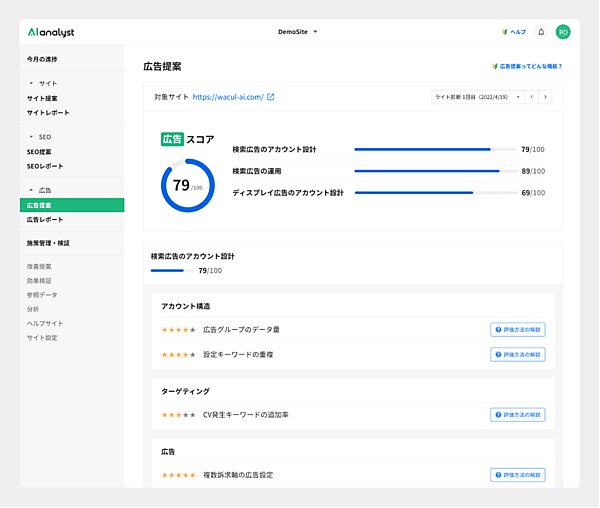The width and height of the screenshot is (600, 508).
Task: Open the DemoSite site selector dropdown
Action: click(x=297, y=32)
